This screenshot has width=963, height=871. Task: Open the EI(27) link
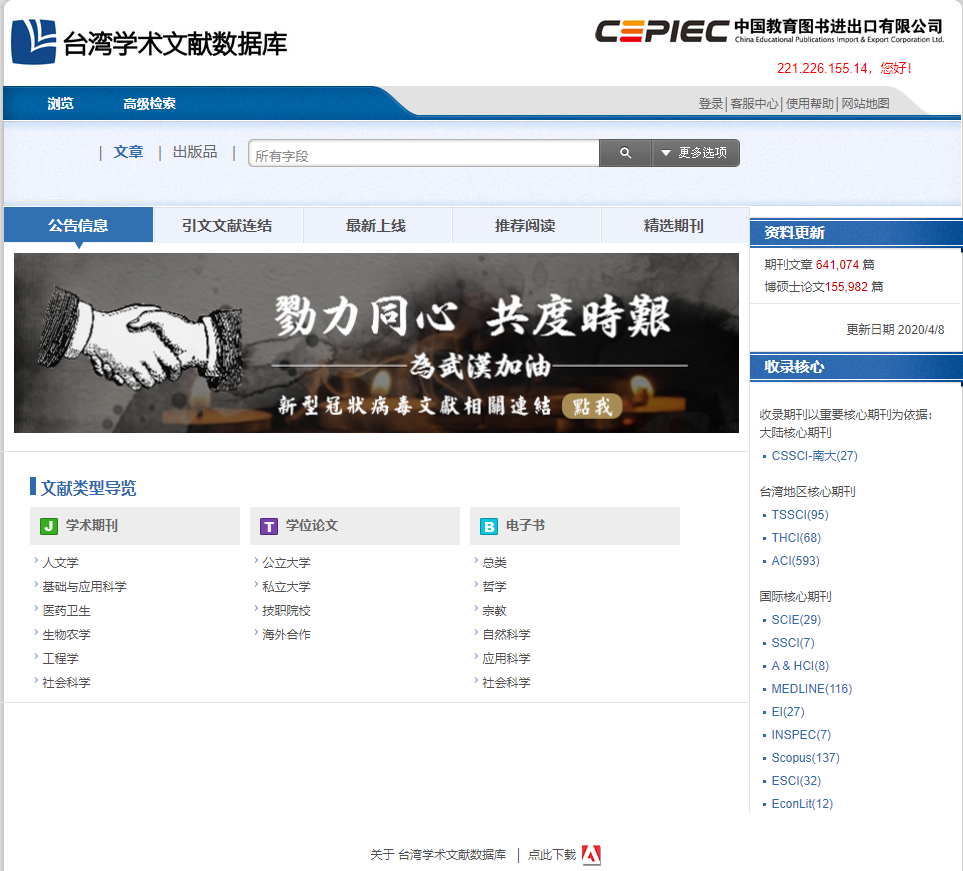pos(788,712)
